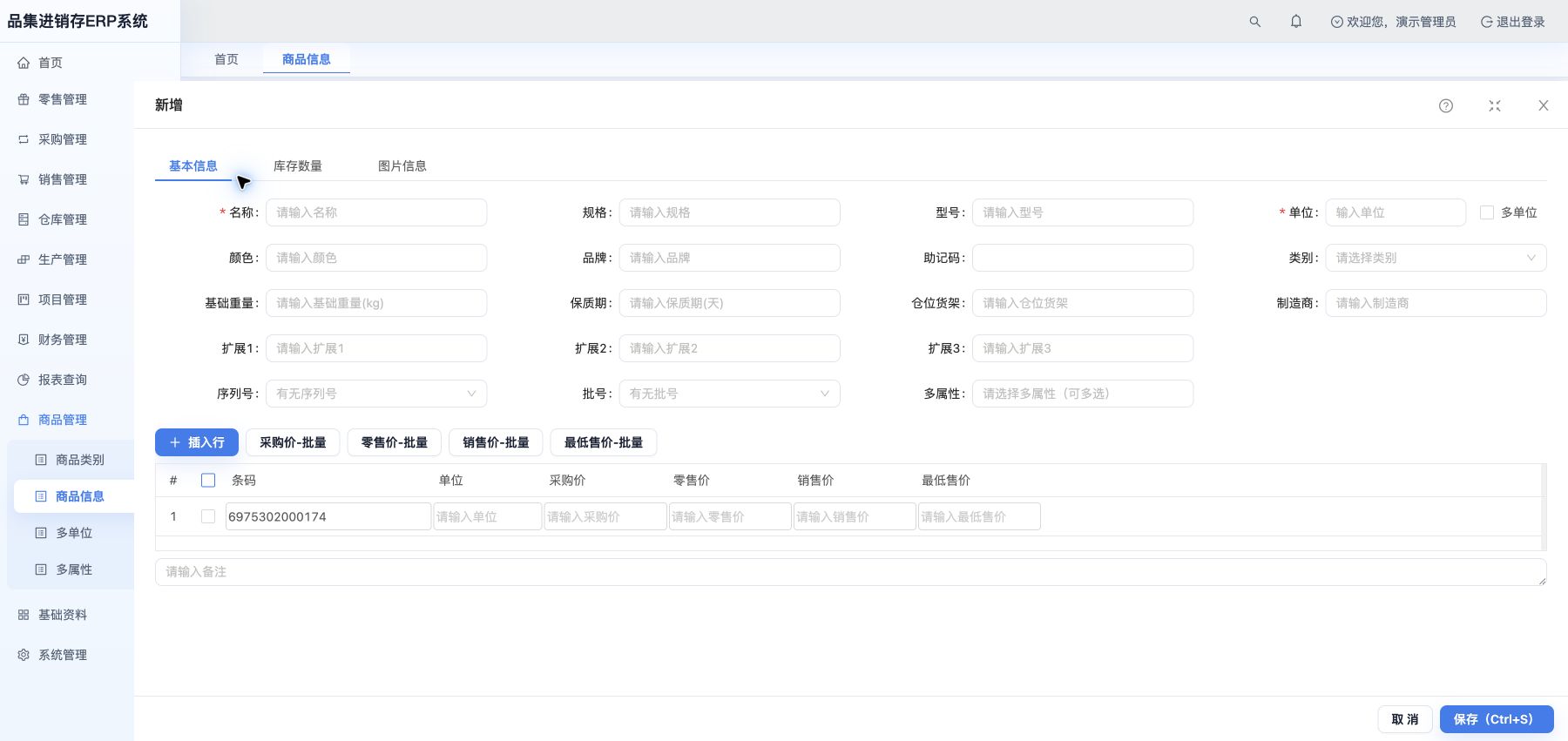Click the logout icon beside 退出登录
Image resolution: width=1568 pixels, height=741 pixels.
point(1486,22)
